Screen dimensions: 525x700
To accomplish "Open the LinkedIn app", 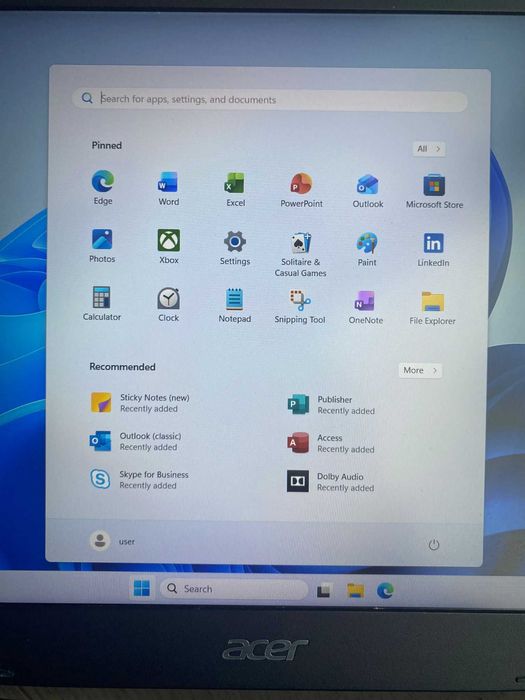I will click(x=433, y=250).
